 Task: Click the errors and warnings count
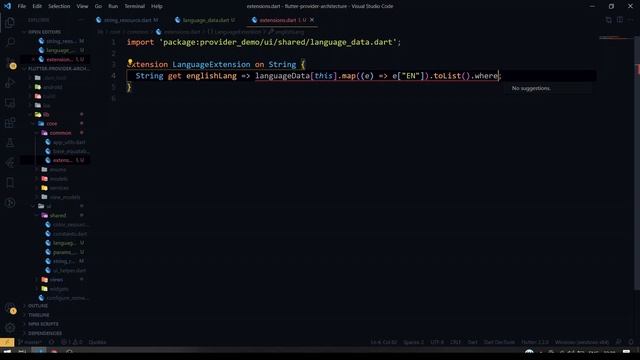point(71,342)
